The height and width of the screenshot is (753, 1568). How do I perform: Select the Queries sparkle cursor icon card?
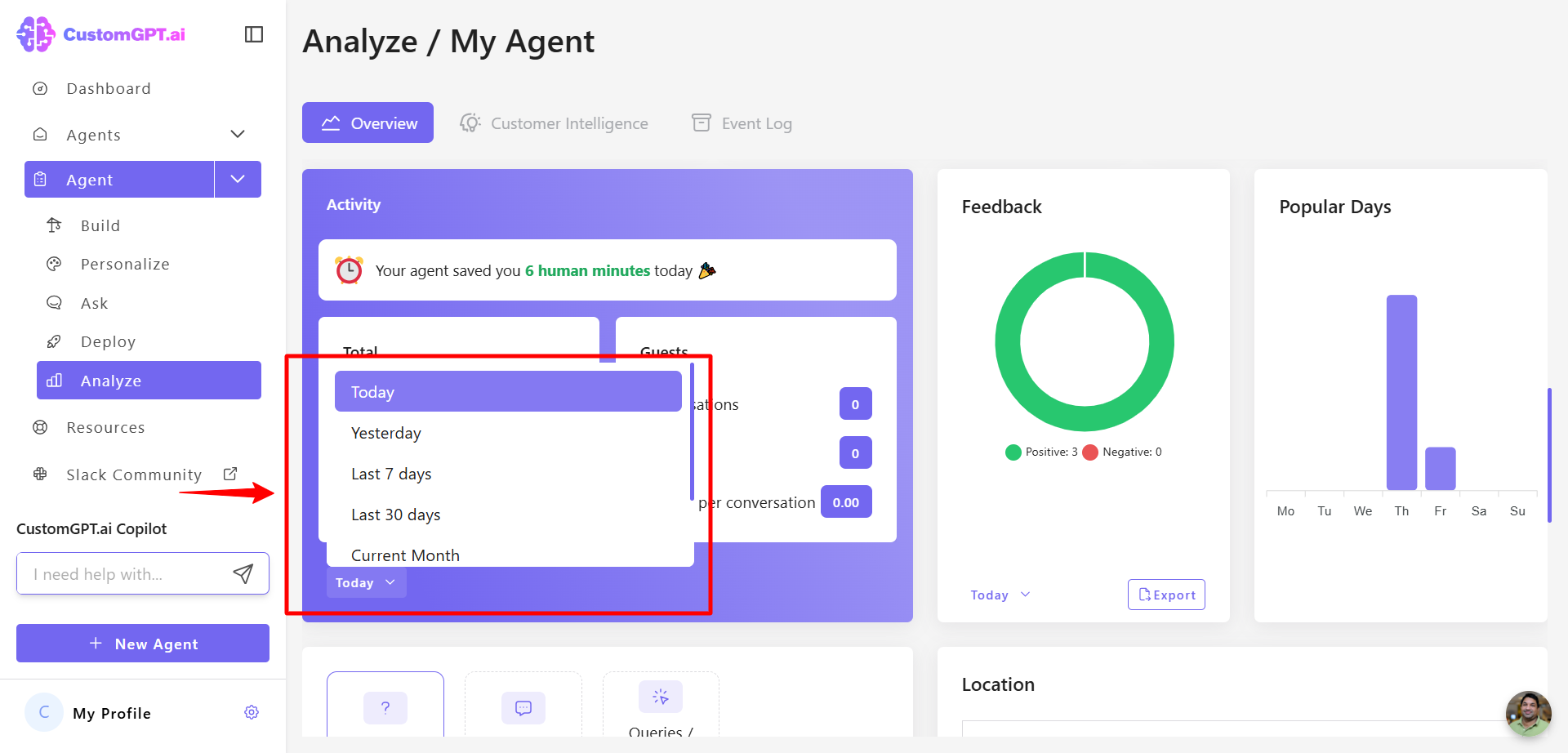tap(661, 706)
